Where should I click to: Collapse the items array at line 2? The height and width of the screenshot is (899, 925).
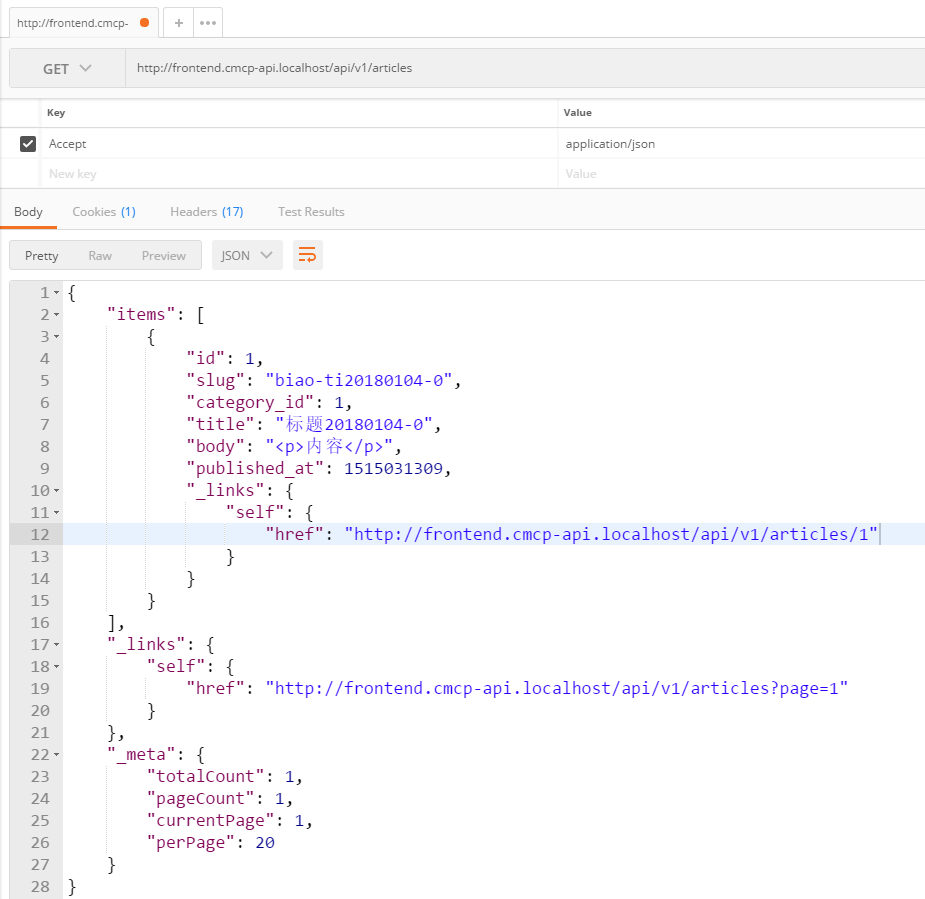[x=57, y=315]
